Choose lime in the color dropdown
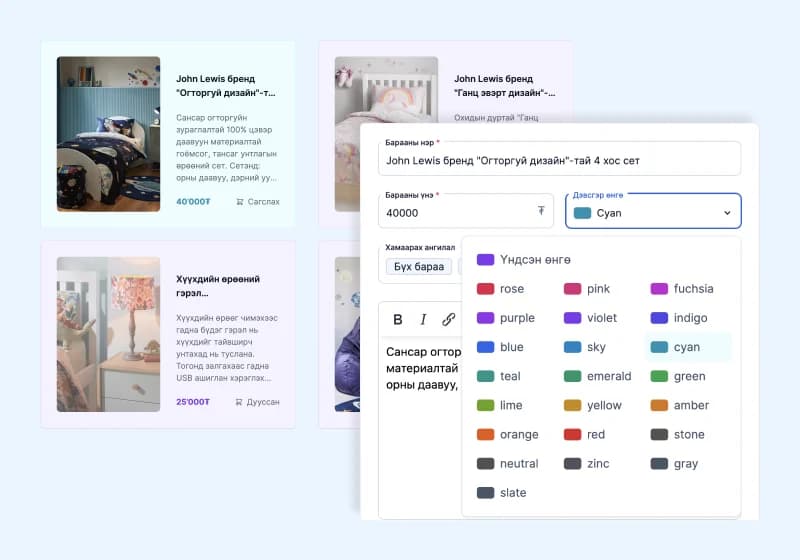The width and height of the screenshot is (800, 560). point(499,405)
